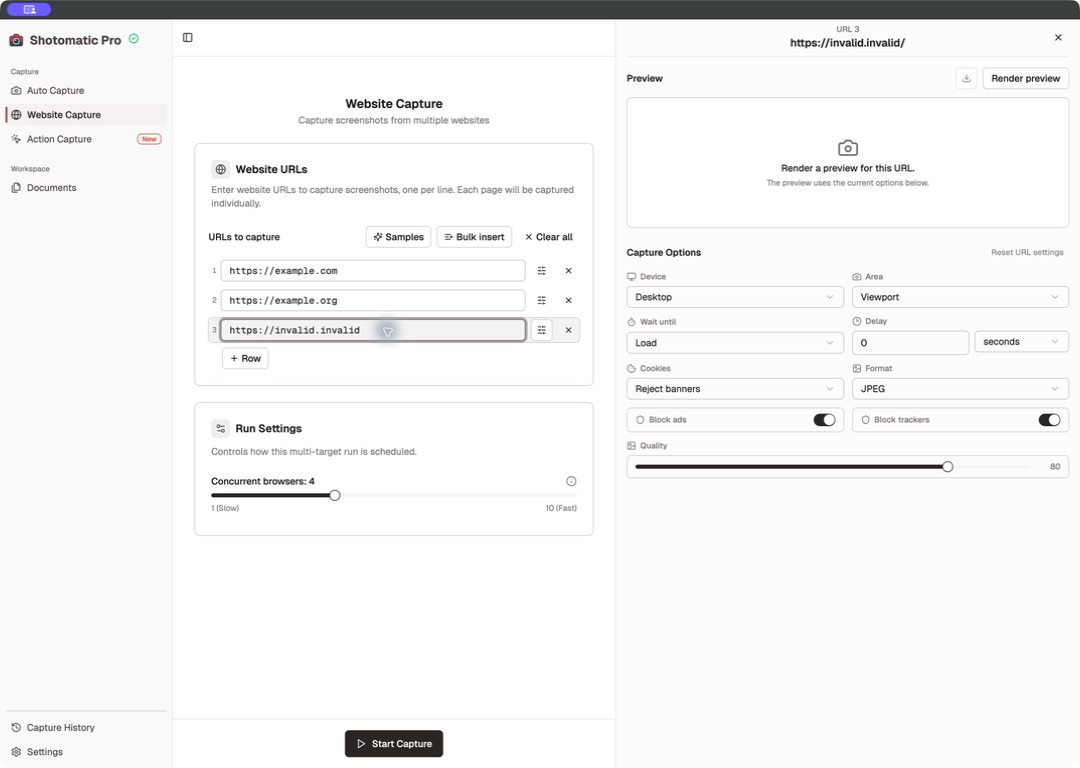1080x768 pixels.
Task: Click Render preview
Action: pyautogui.click(x=1026, y=79)
